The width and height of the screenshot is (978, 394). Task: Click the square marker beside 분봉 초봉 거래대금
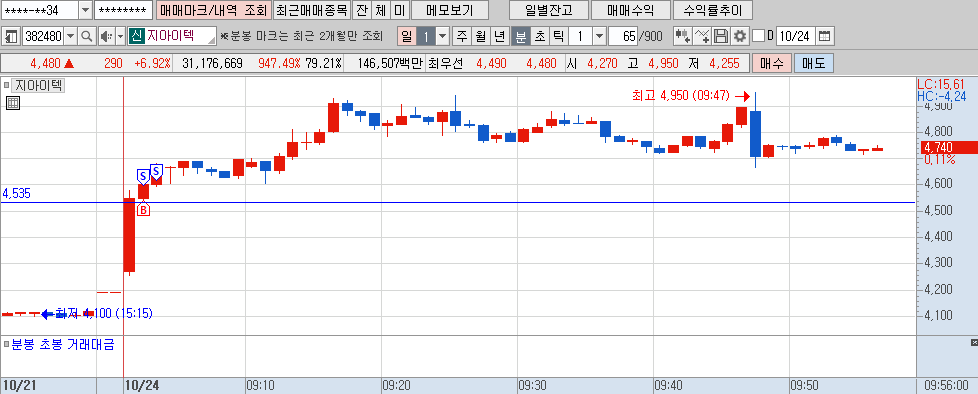[6, 344]
